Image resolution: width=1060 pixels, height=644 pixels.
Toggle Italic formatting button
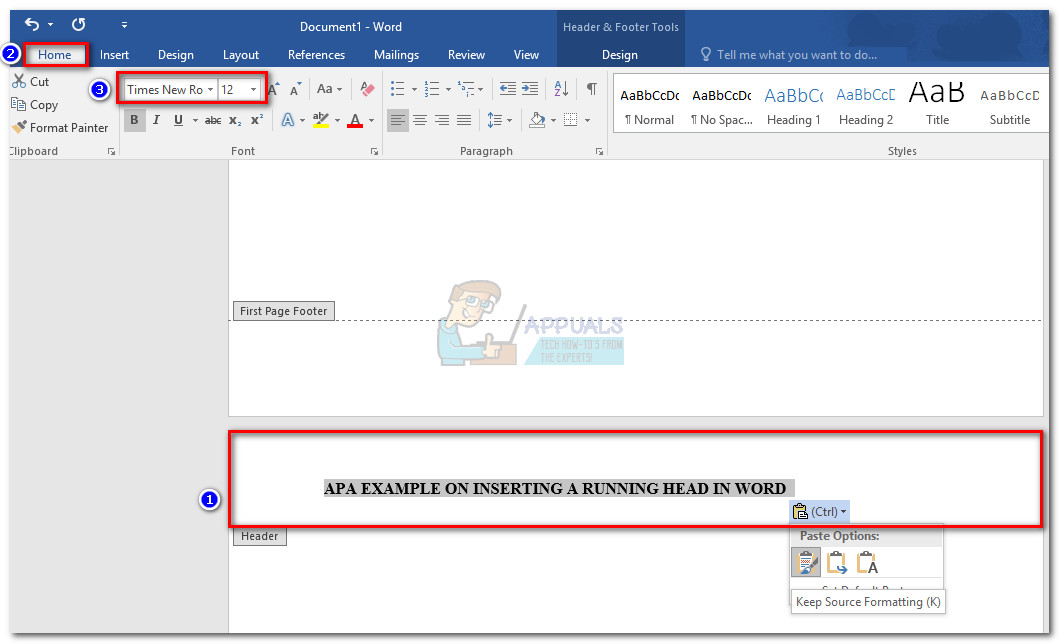[x=156, y=120]
